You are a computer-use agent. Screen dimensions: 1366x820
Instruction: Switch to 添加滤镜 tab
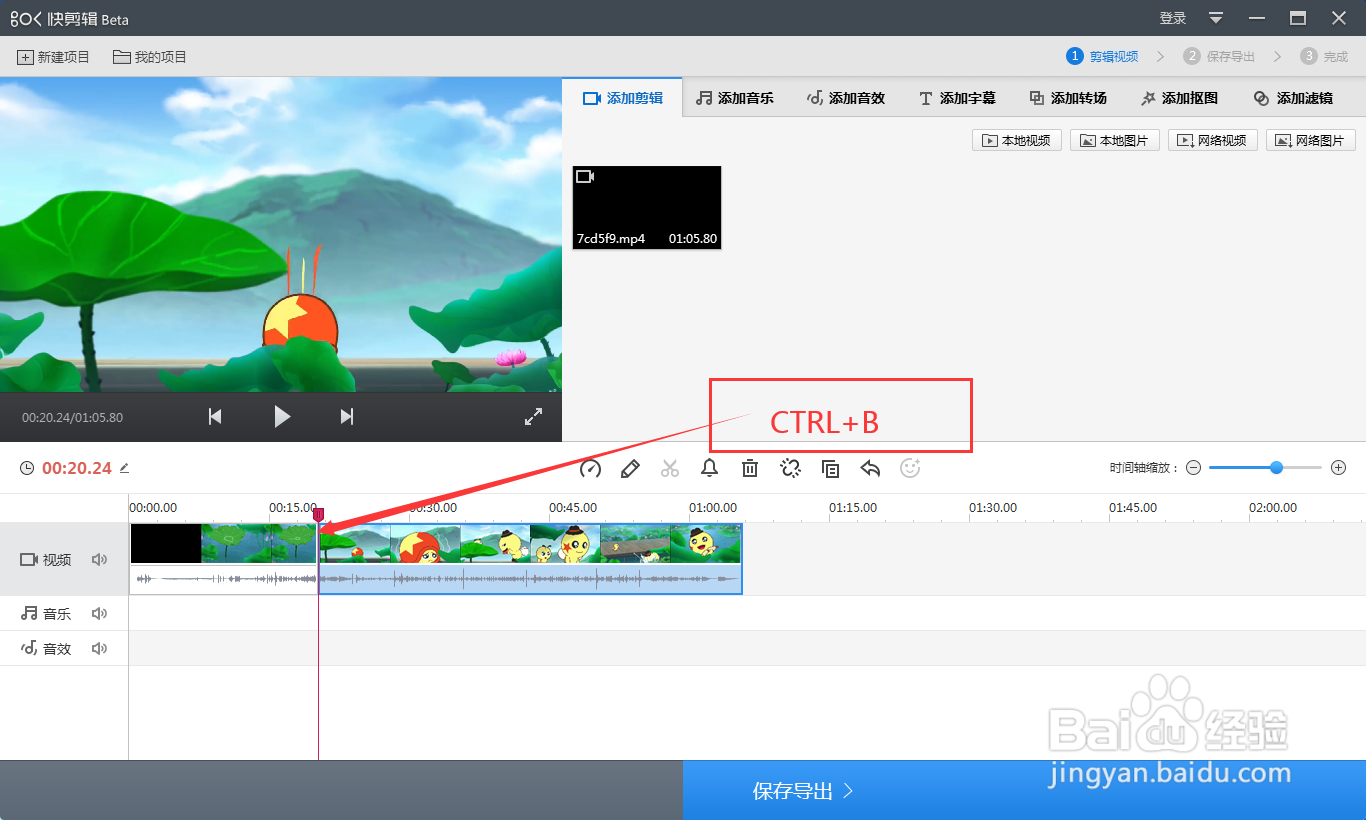coord(1293,98)
